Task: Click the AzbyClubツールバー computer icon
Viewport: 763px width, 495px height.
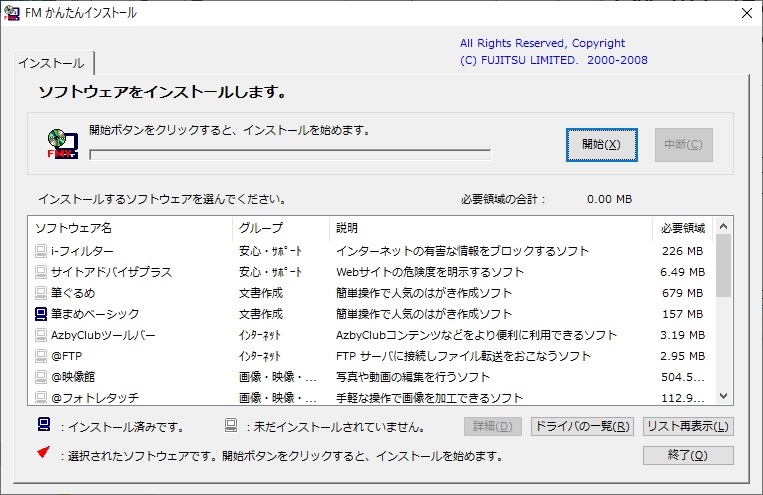Action: [x=41, y=335]
